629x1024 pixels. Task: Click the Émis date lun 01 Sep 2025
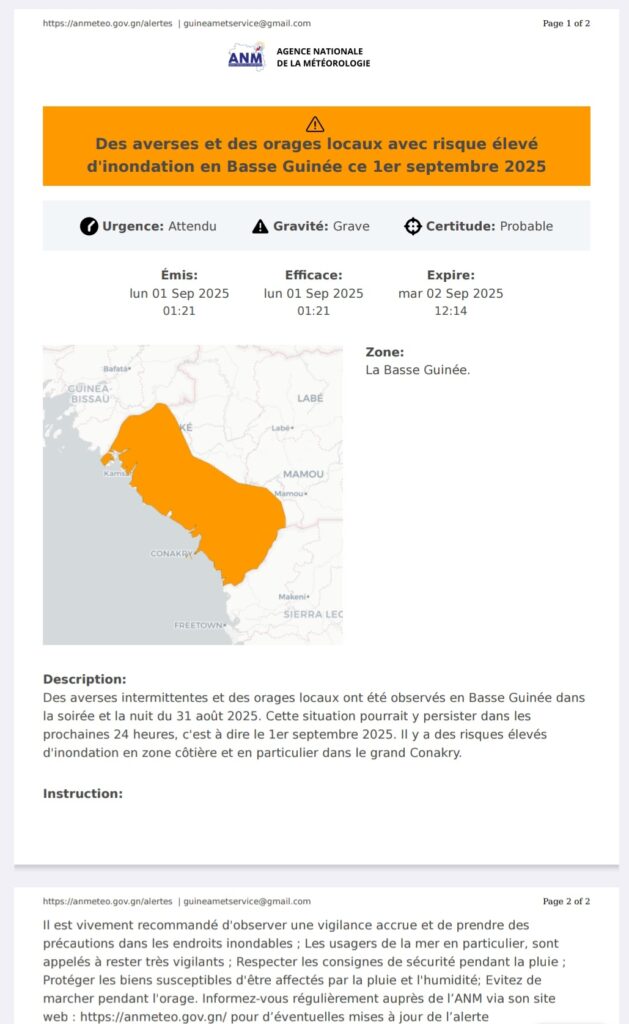pos(179,293)
